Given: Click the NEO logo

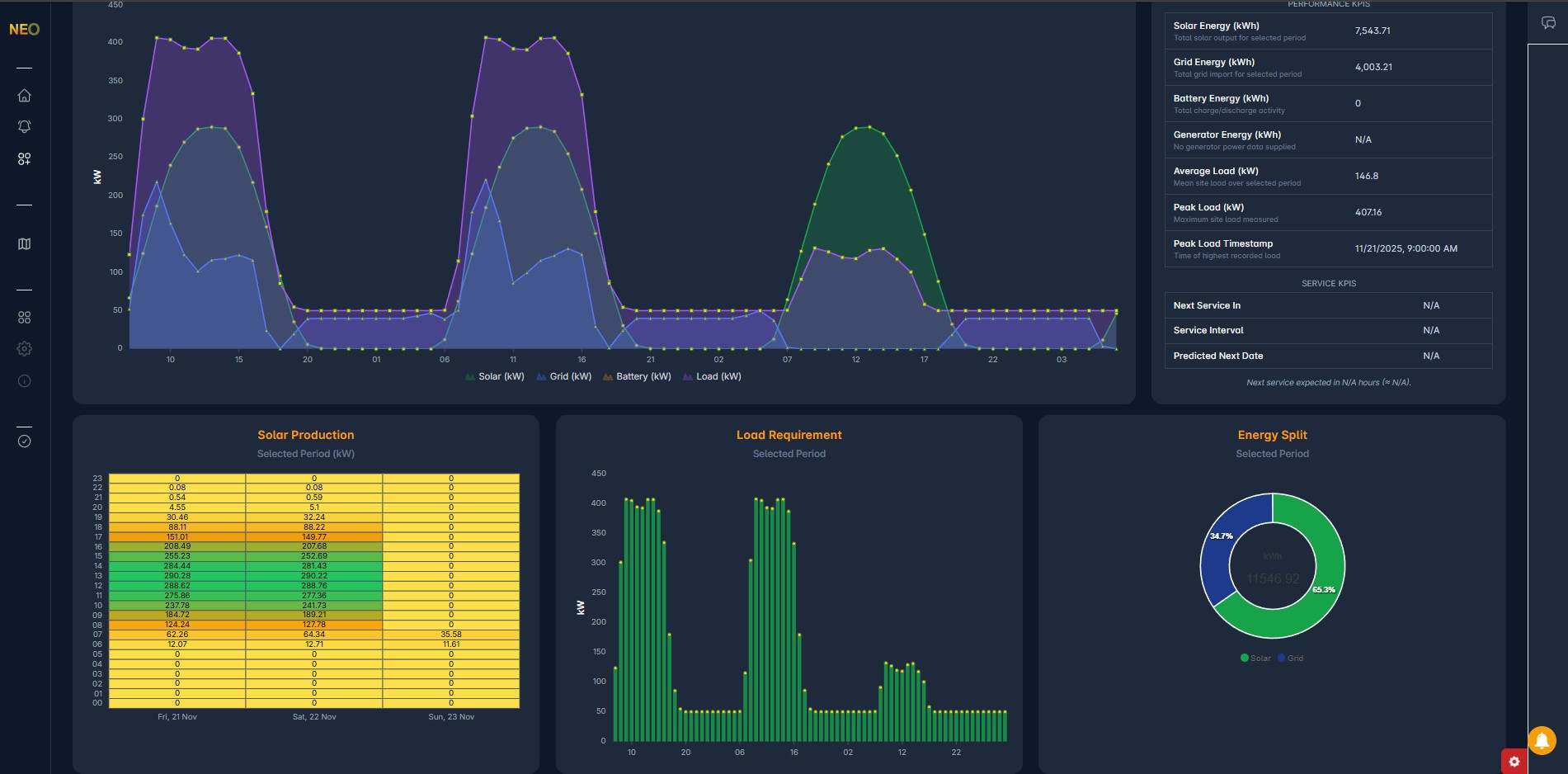Looking at the screenshot, I should click(24, 29).
